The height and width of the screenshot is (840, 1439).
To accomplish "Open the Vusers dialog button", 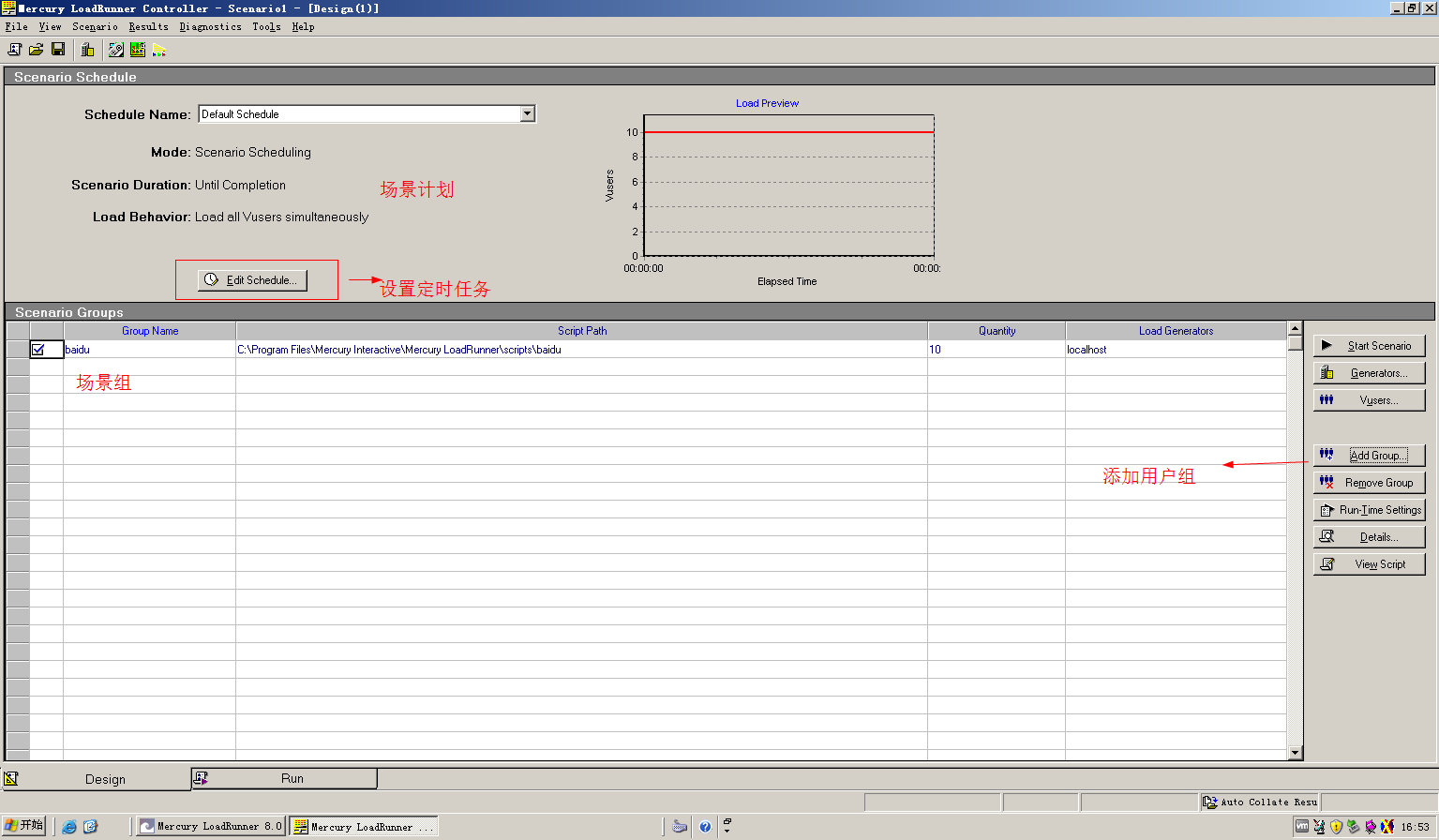I will click(1369, 399).
